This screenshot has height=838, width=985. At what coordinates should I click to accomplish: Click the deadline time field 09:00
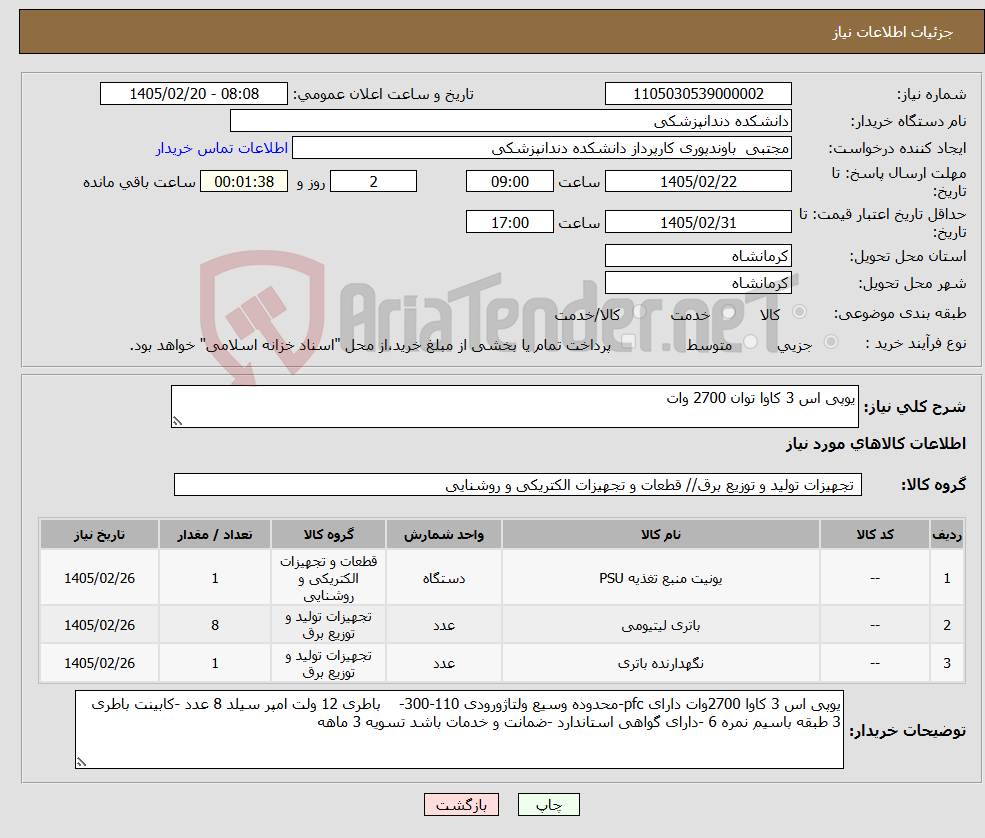(x=509, y=182)
